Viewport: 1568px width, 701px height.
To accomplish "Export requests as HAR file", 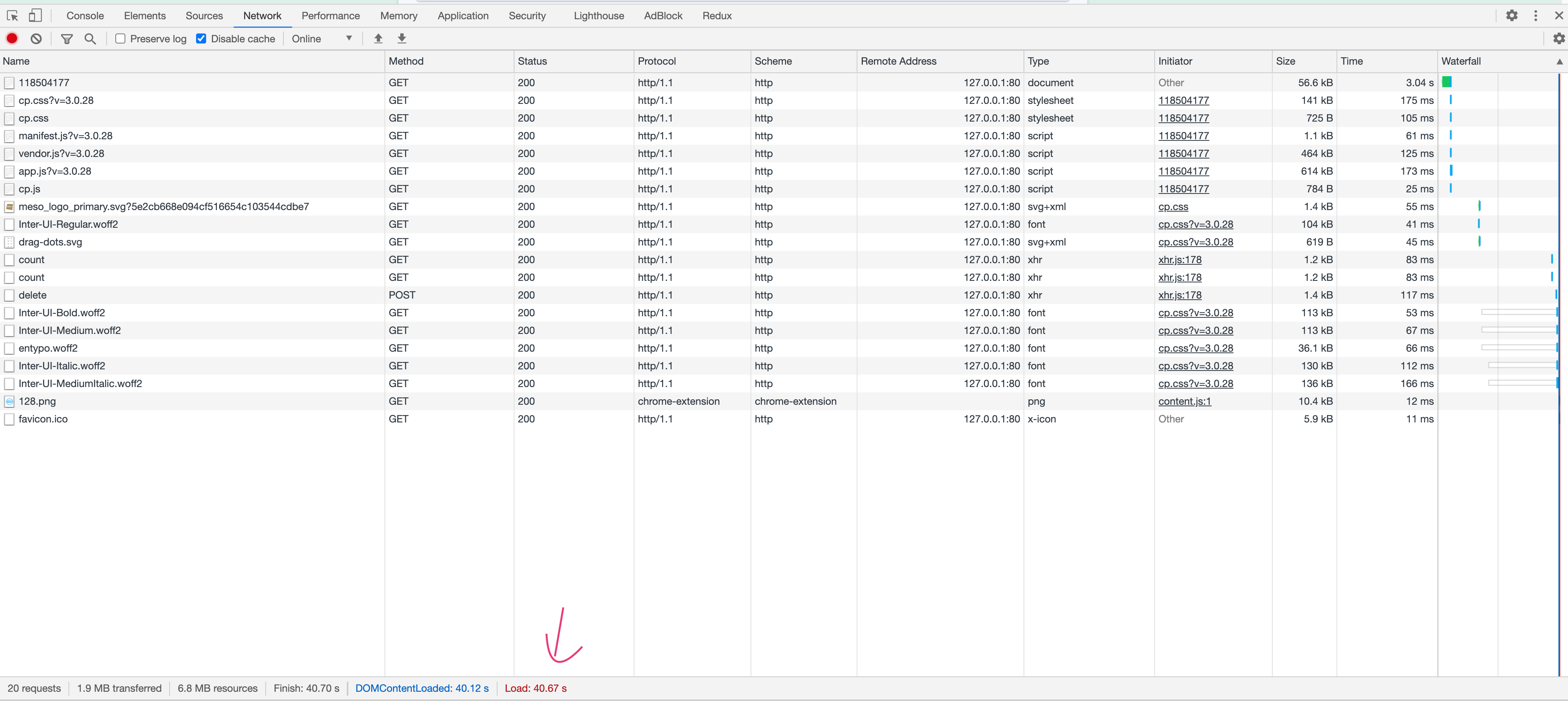I will click(x=402, y=38).
